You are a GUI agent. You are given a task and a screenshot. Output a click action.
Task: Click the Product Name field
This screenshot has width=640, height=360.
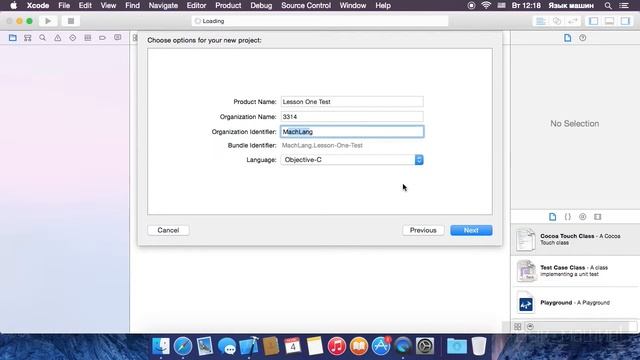tap(352, 102)
